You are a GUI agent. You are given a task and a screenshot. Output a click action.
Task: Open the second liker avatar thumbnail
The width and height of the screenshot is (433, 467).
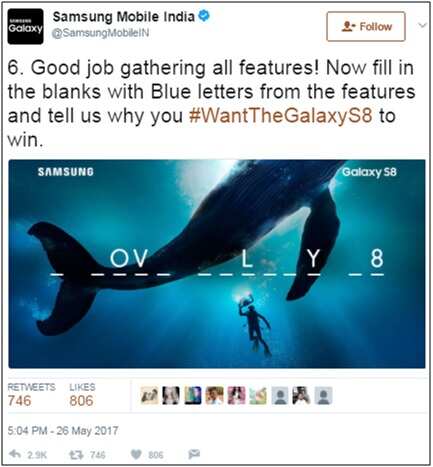click(x=171, y=396)
